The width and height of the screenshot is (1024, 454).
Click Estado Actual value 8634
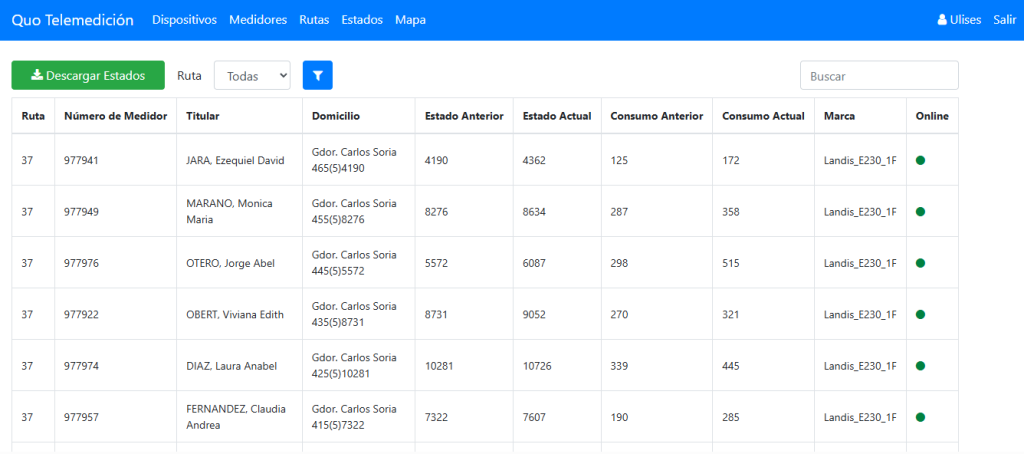(x=534, y=212)
